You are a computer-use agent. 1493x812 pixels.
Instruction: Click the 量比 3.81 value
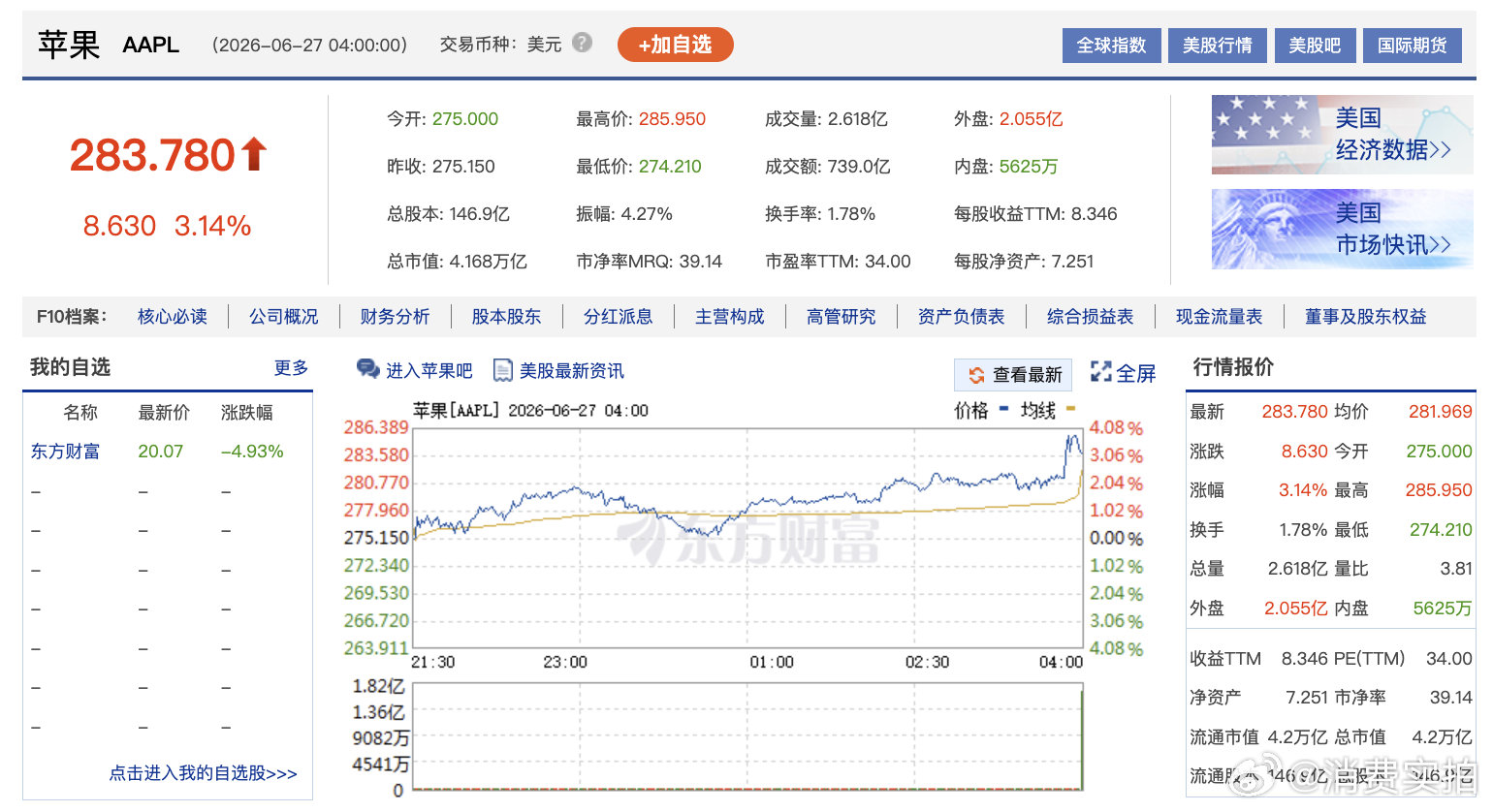[1456, 569]
